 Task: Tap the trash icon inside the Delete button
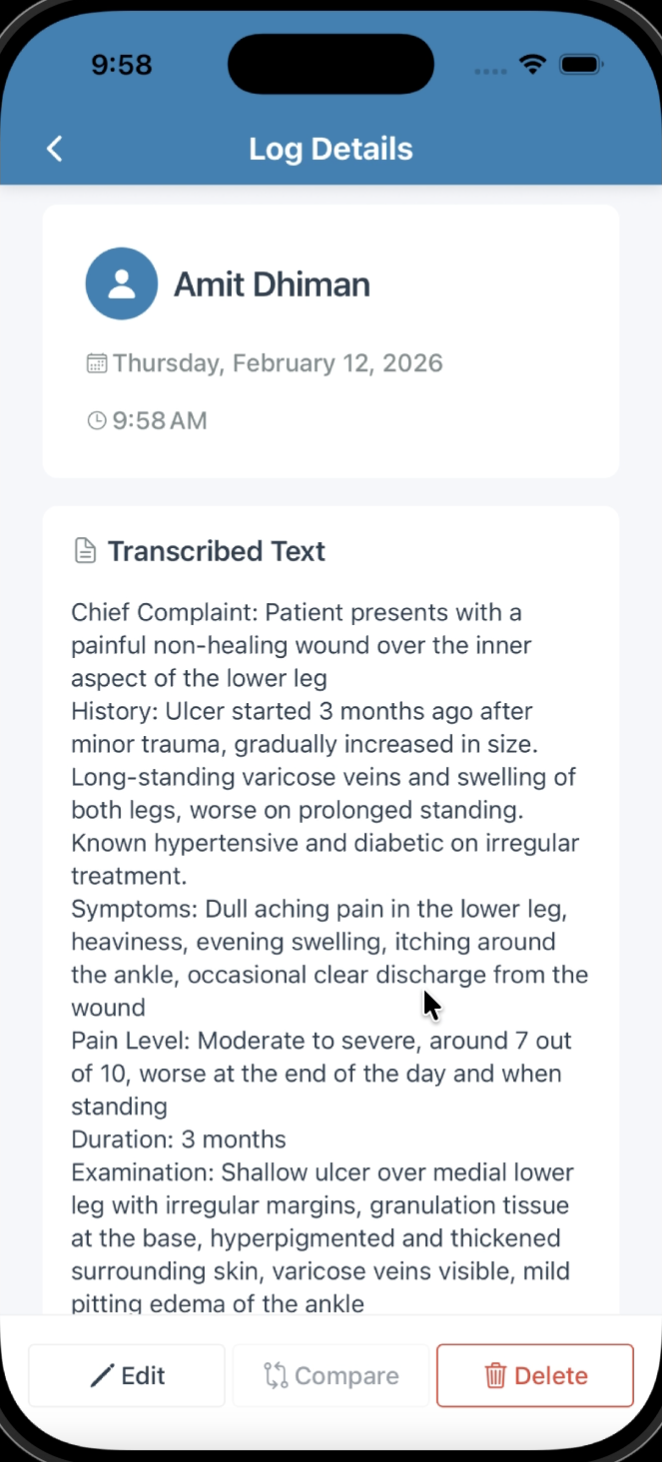496,1375
